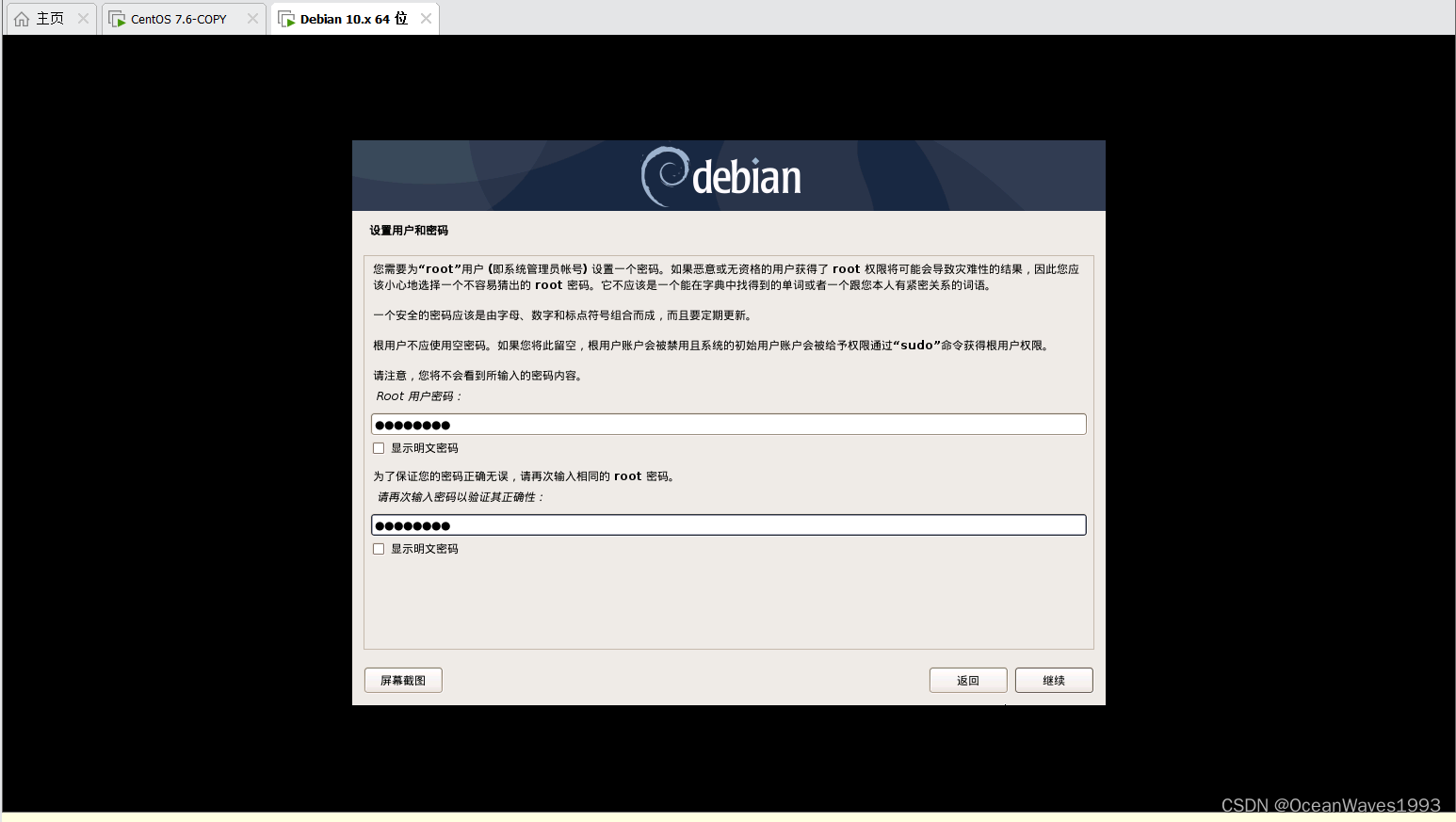Select the Debian 10.x 64 位 tab
Viewport: 1456px width, 822px height.
(353, 19)
